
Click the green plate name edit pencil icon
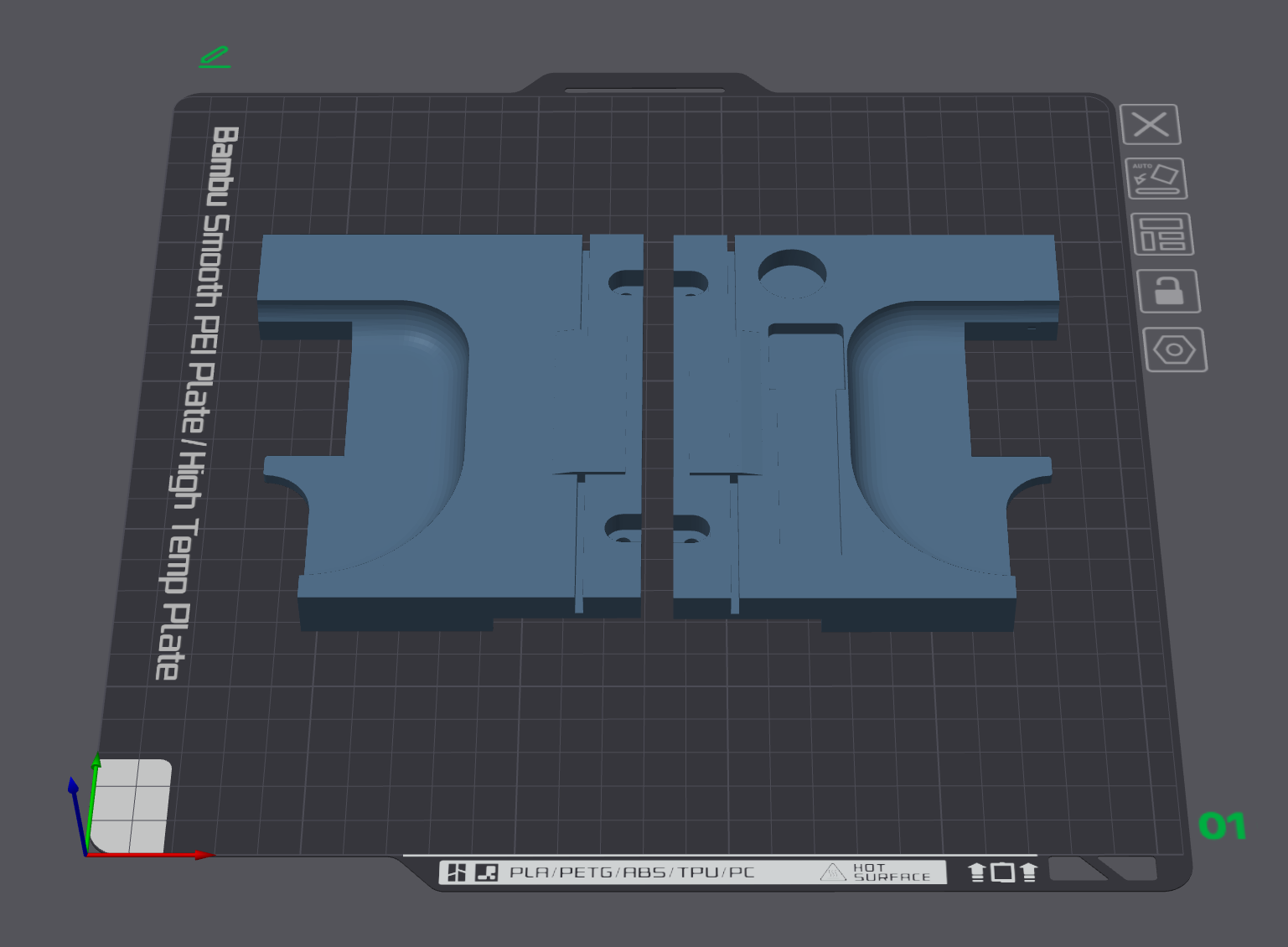(x=215, y=57)
